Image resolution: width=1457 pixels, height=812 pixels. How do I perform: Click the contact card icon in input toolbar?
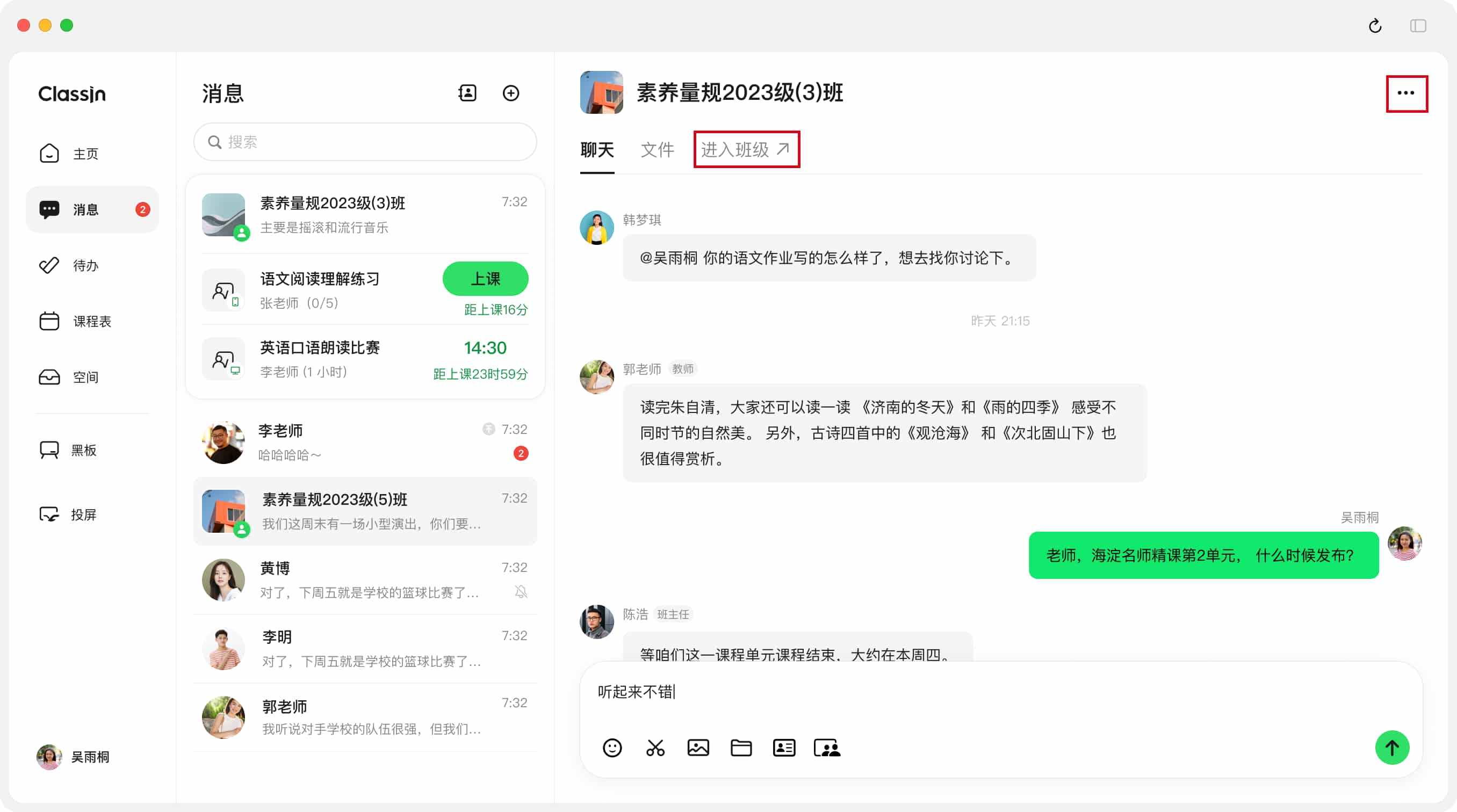(784, 748)
